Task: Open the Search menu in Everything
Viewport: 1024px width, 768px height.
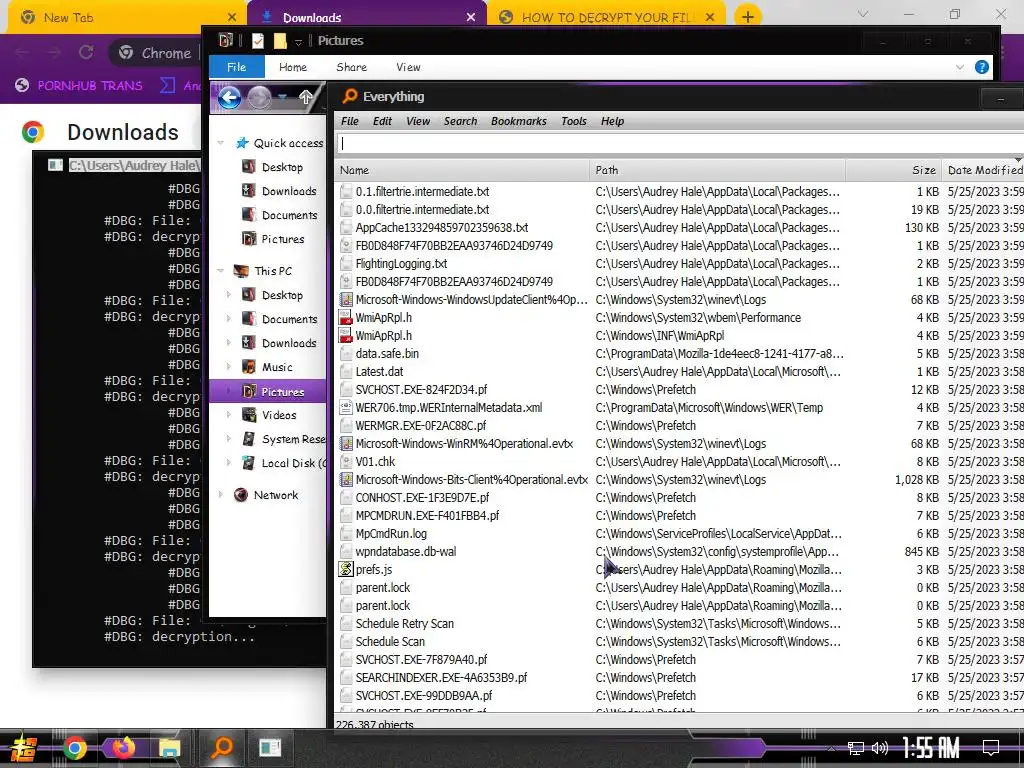Action: [x=460, y=121]
